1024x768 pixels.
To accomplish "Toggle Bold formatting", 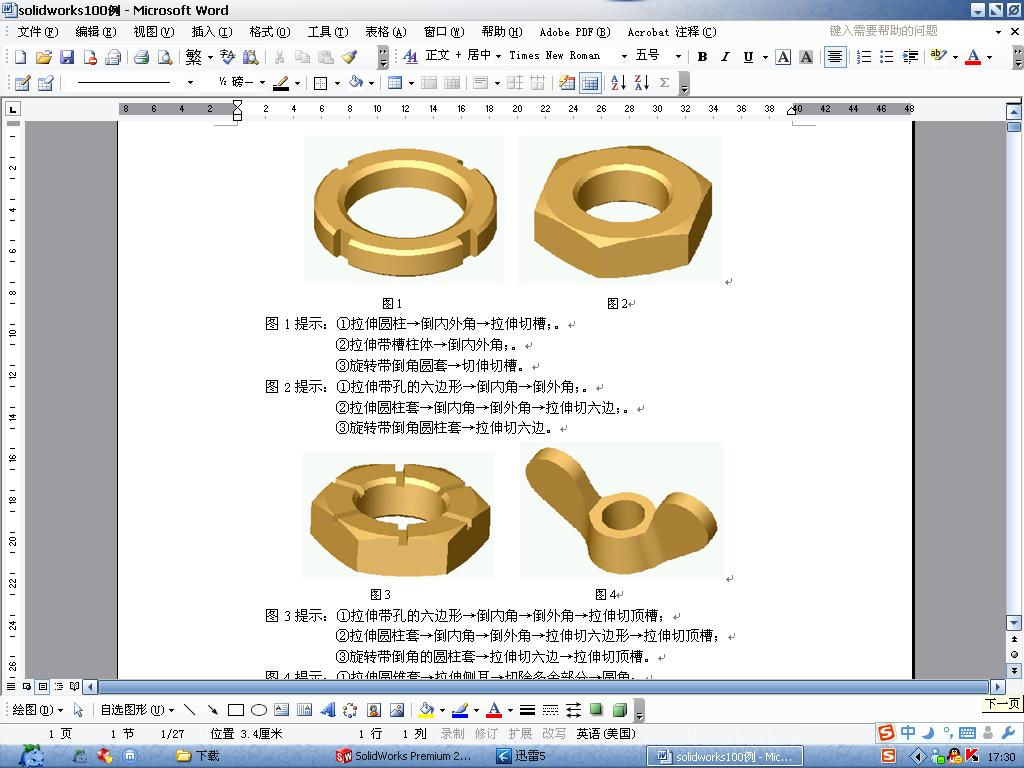I will click(x=703, y=57).
